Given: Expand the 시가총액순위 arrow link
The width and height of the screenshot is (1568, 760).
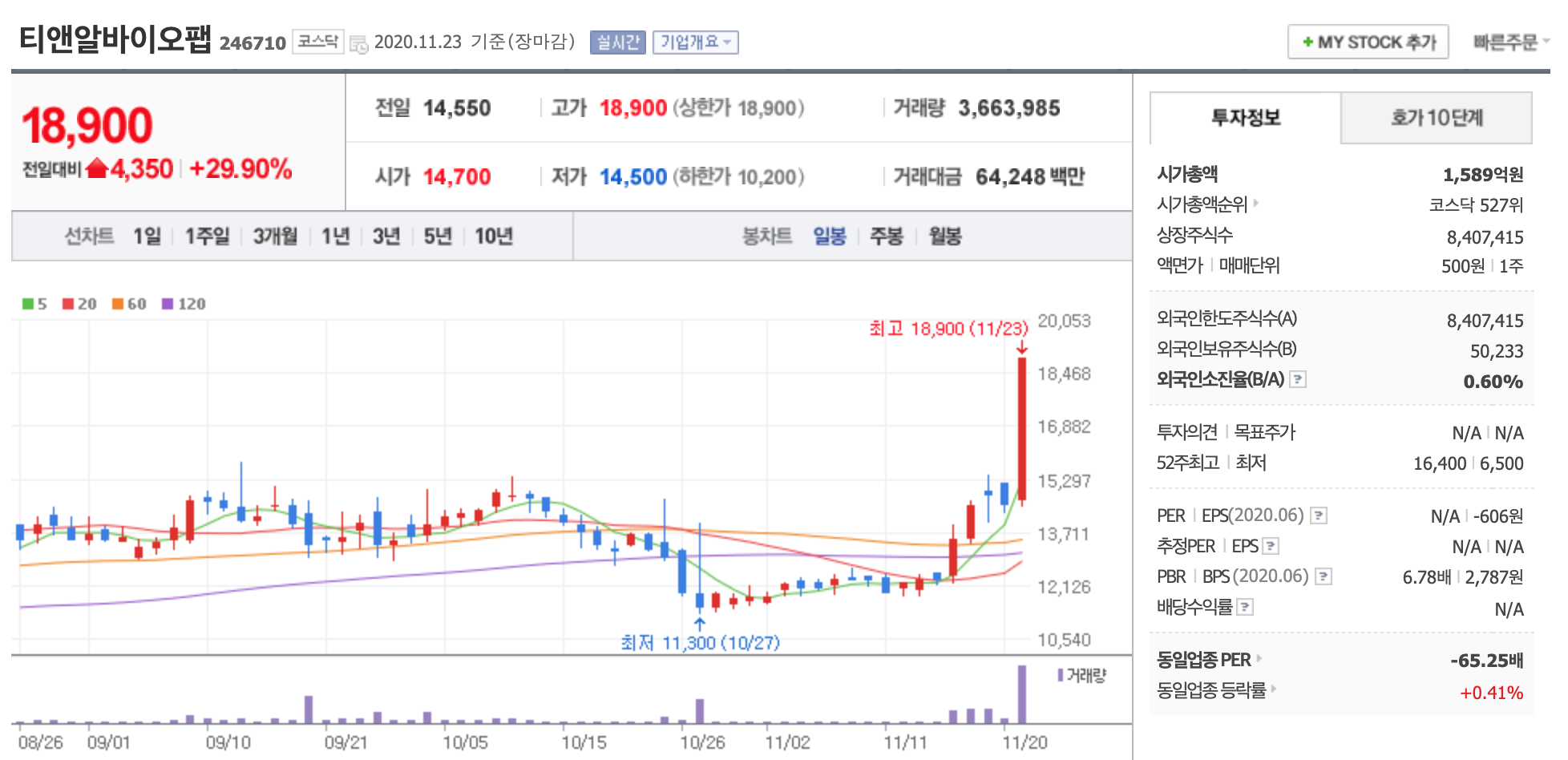Looking at the screenshot, I should pyautogui.click(x=1256, y=203).
